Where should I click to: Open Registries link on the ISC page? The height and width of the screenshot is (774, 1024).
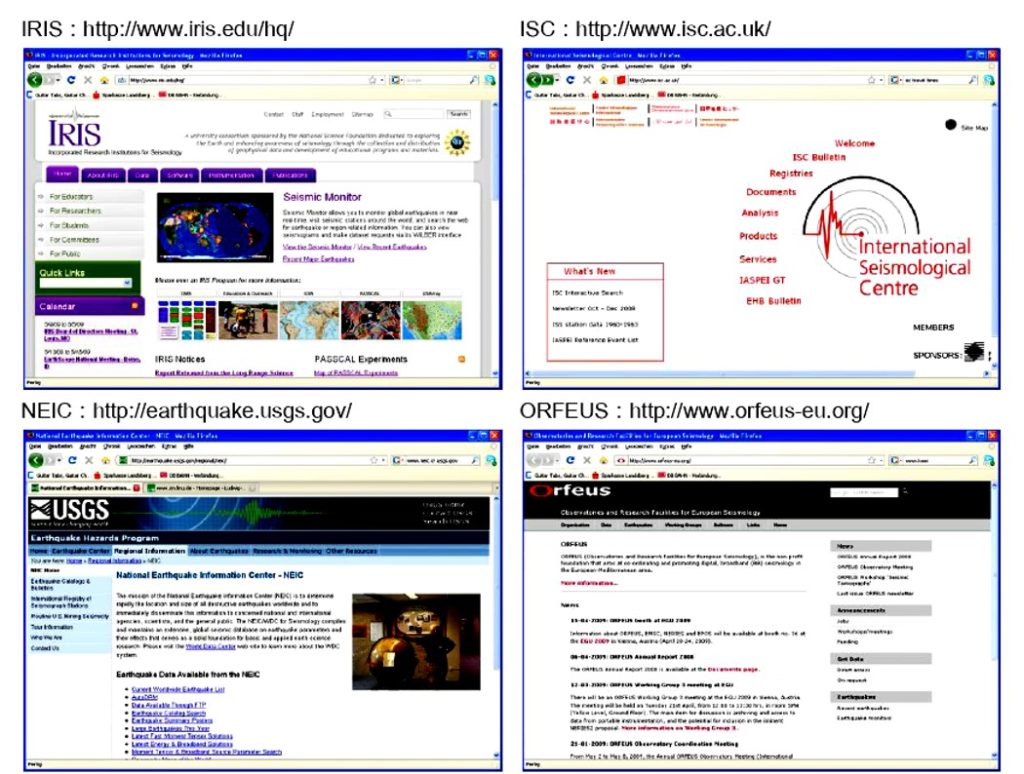791,173
